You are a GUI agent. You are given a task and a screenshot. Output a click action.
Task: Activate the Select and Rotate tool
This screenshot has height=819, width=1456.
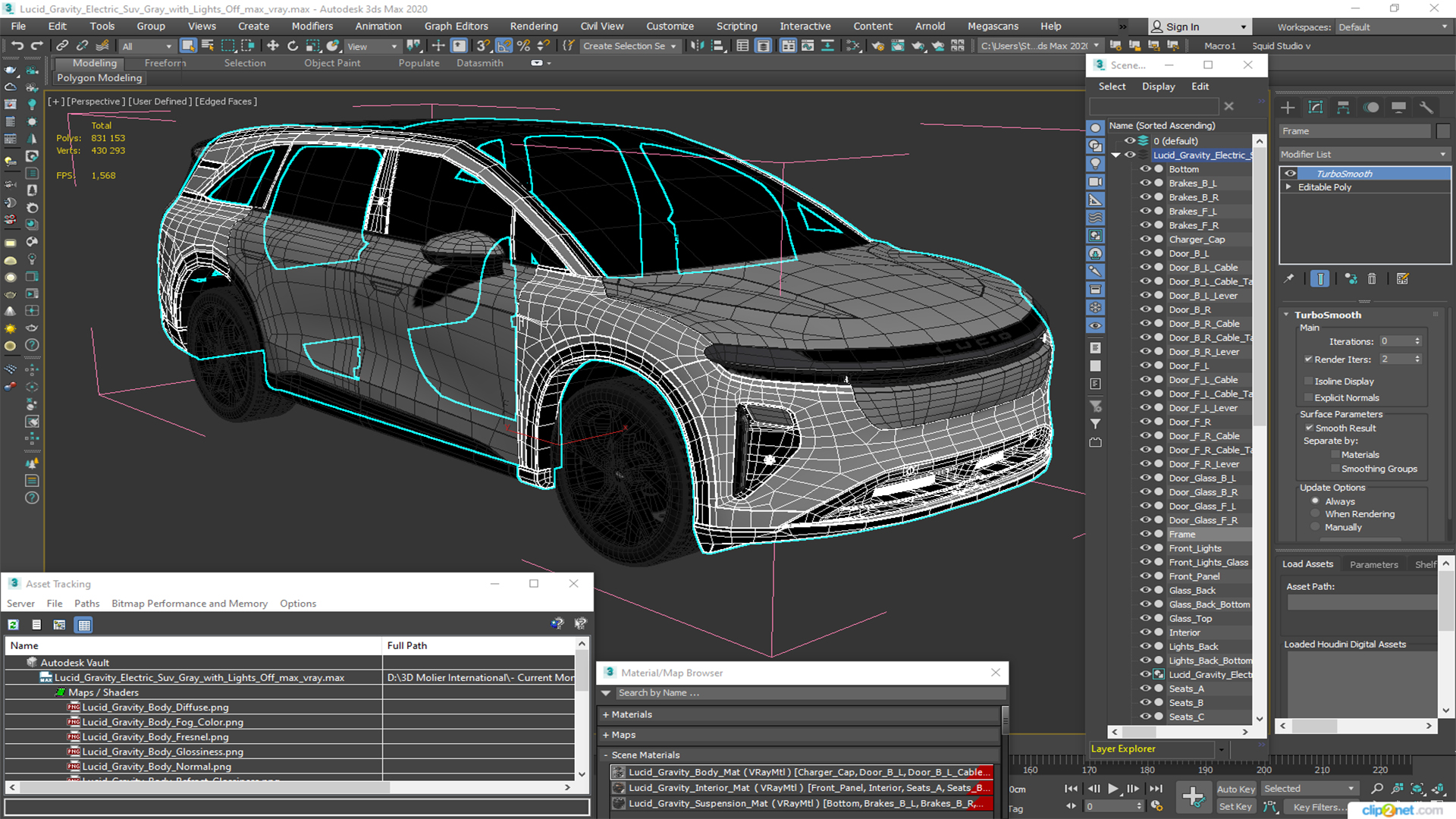click(293, 46)
